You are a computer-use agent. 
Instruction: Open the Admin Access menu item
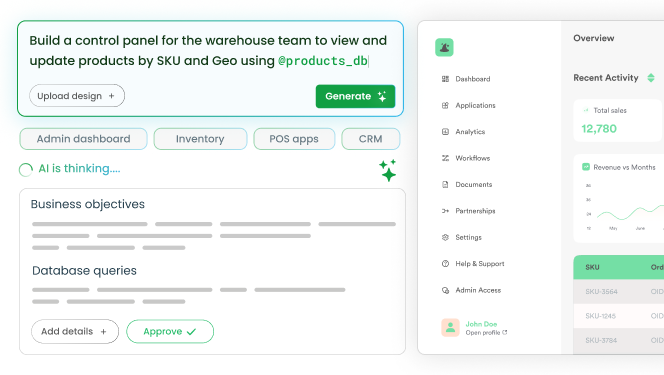click(x=478, y=290)
